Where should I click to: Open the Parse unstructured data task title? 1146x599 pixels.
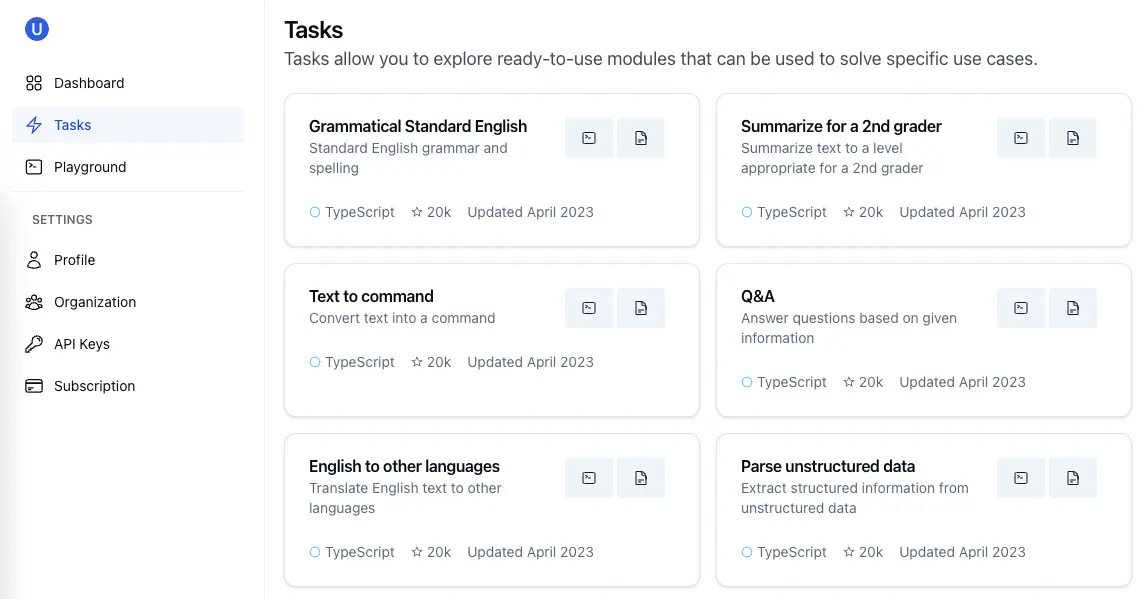(x=828, y=466)
